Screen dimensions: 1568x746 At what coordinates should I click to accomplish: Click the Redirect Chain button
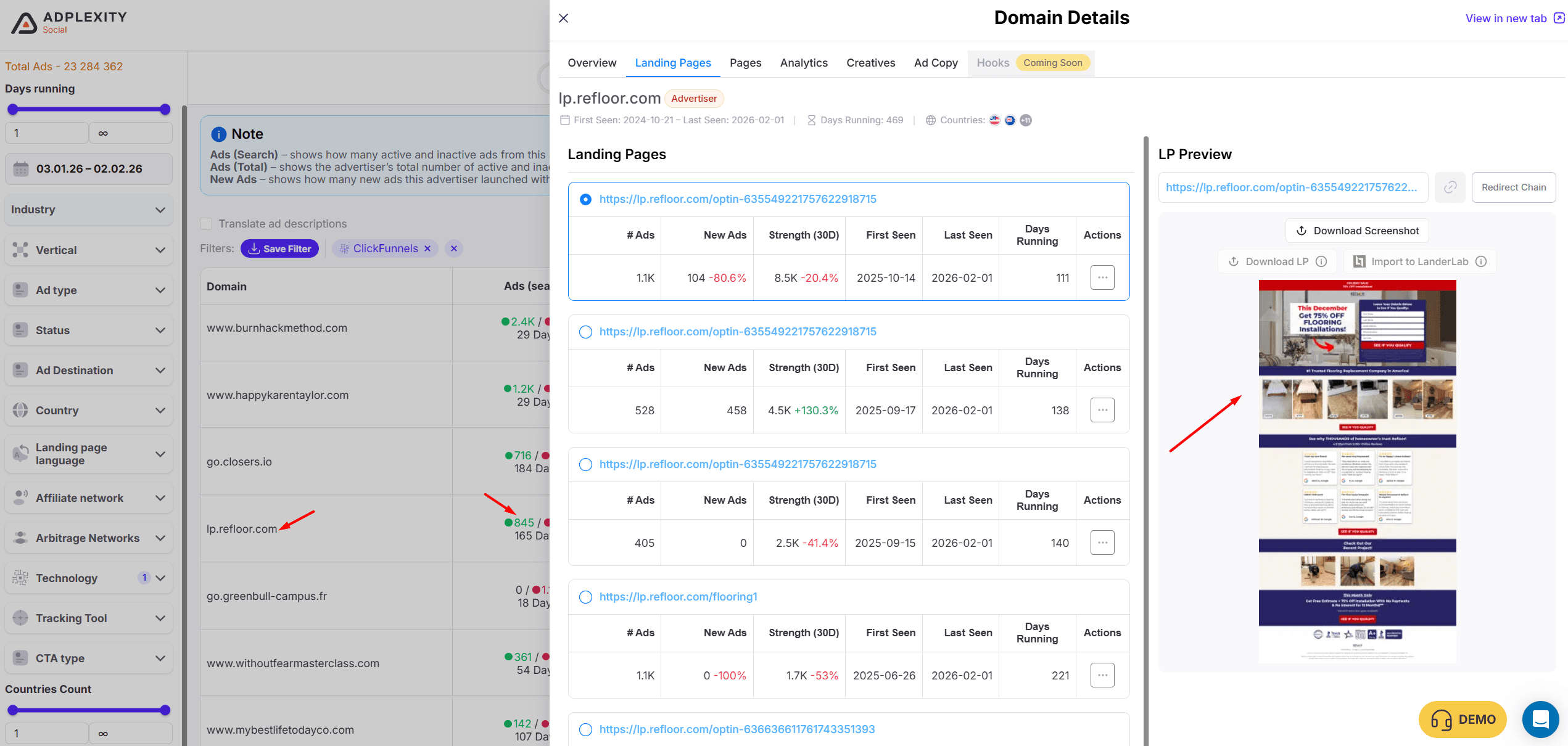click(1513, 187)
